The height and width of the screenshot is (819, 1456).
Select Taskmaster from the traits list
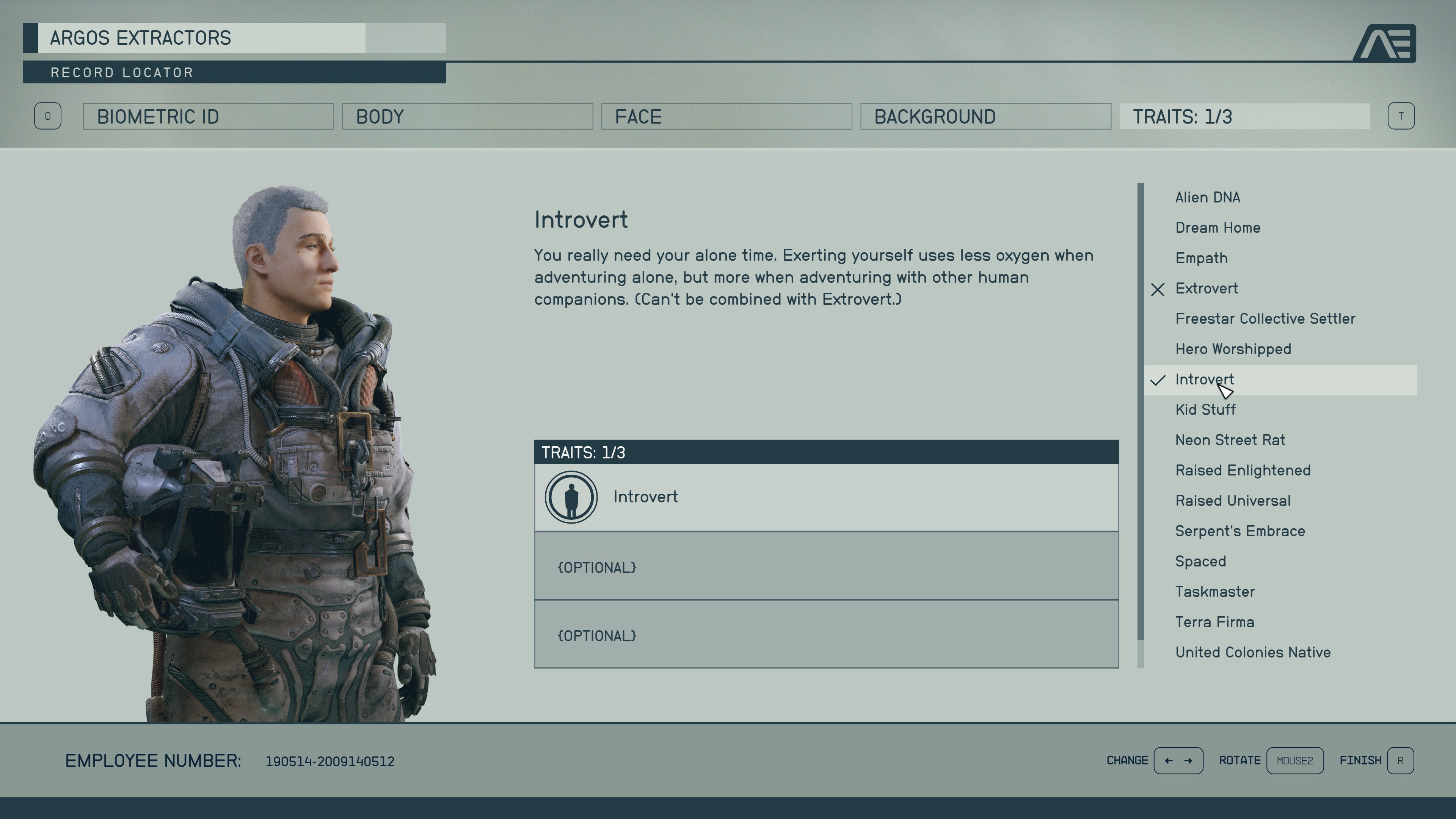[x=1215, y=591]
